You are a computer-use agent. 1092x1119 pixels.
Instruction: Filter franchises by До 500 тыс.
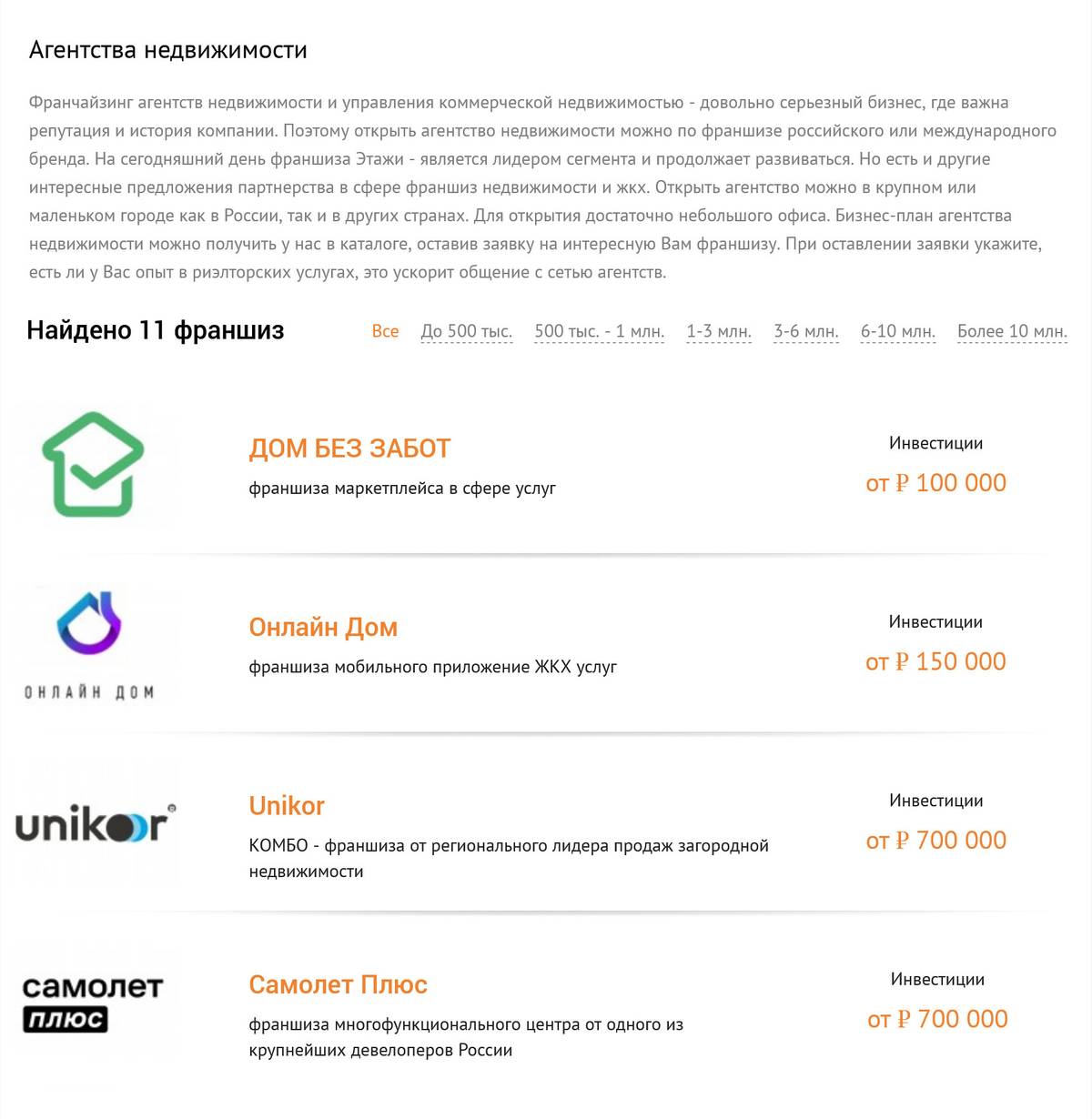tap(467, 331)
